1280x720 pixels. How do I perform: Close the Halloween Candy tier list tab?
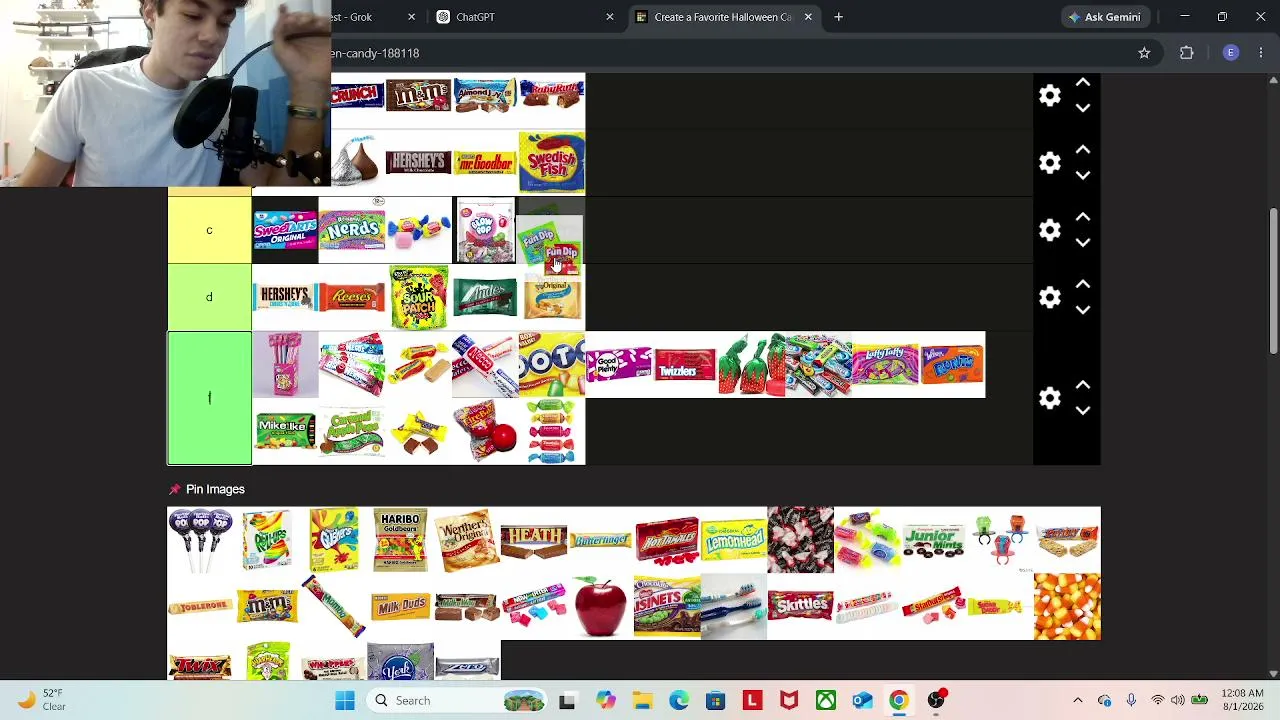coord(808,17)
